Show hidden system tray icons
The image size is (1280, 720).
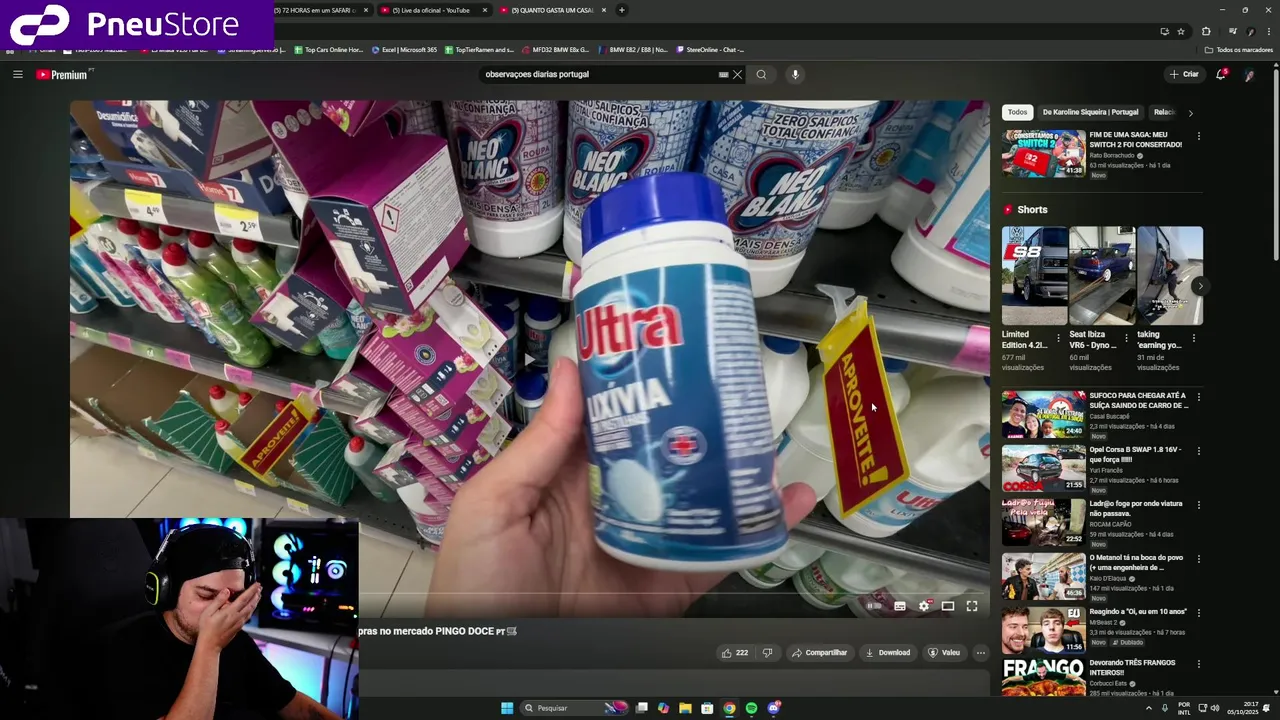tap(1148, 708)
